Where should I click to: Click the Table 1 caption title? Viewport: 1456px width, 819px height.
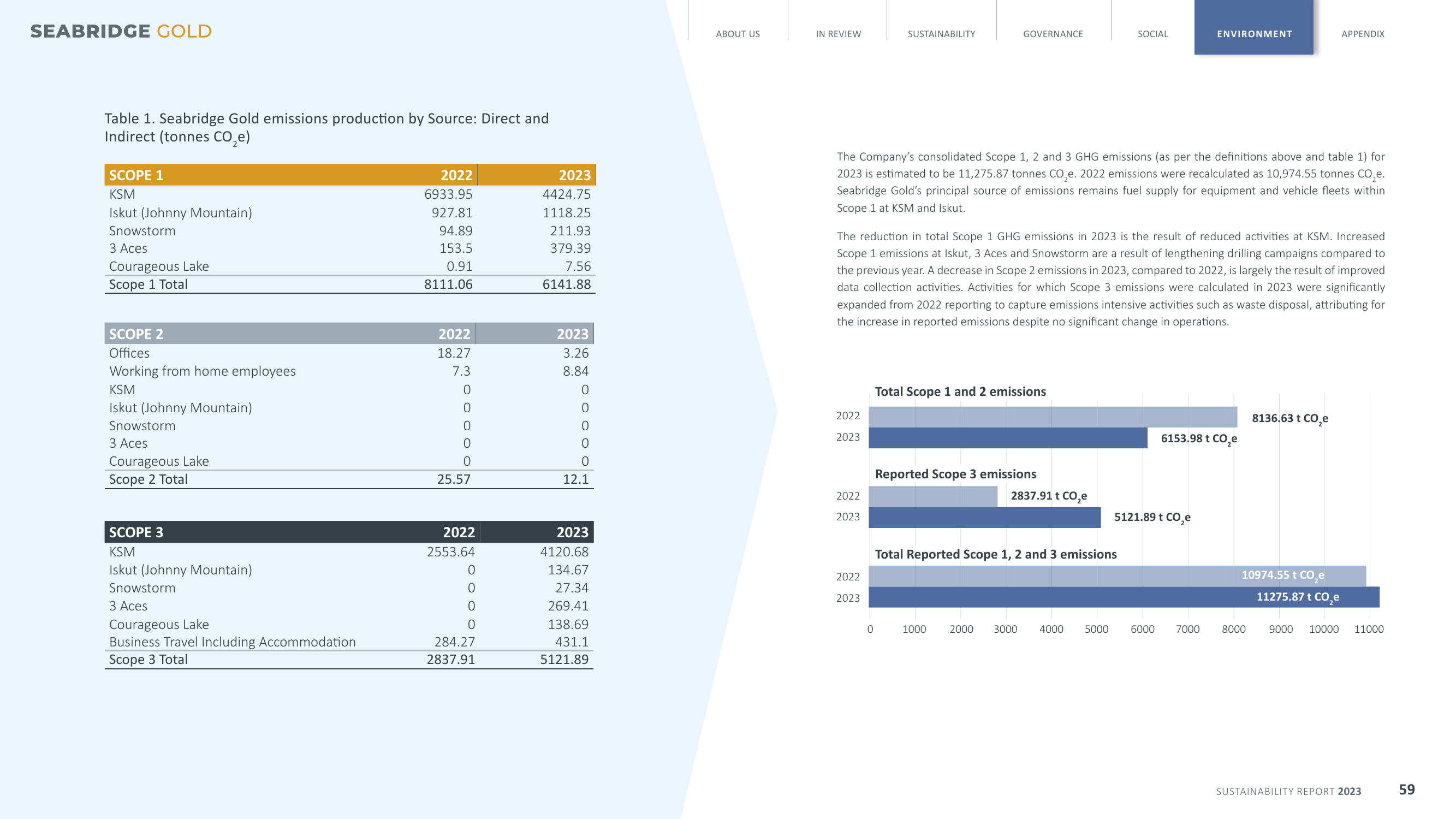click(x=326, y=128)
